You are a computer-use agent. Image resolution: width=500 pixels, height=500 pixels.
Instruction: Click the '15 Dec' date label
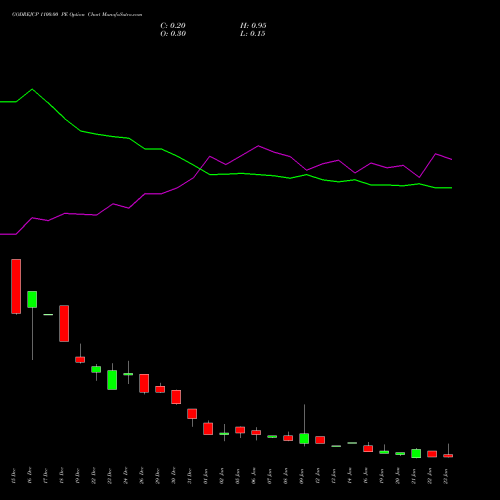point(14,476)
